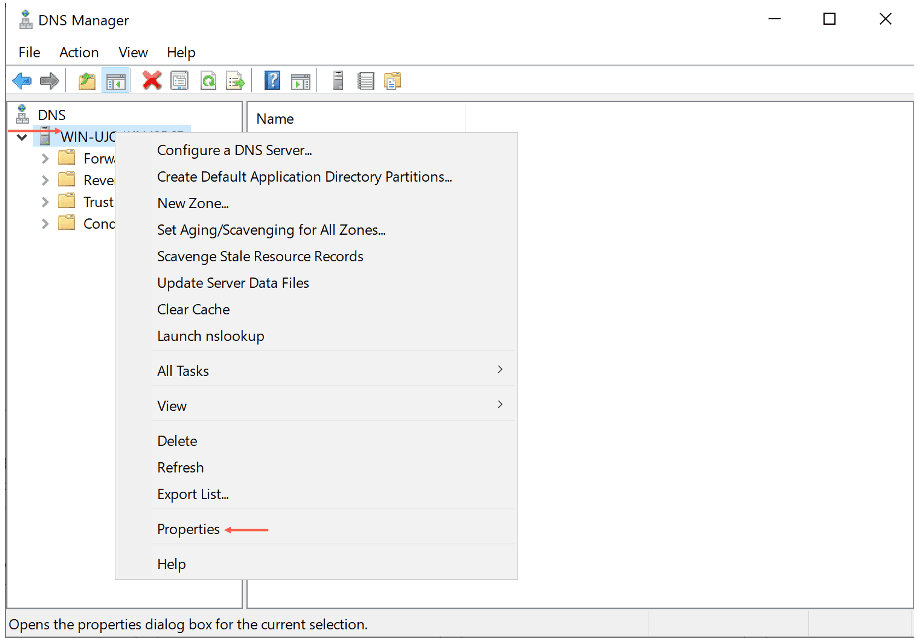Click the Properties icon in the toolbar
918x638 pixels.
(180, 81)
